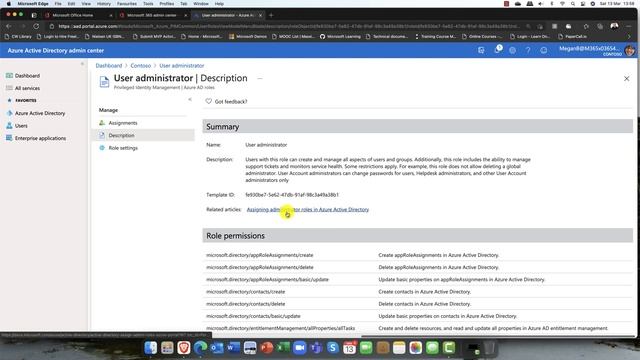Image resolution: width=640 pixels, height=360 pixels.
Task: Open portal feedback smiley icon
Action: (543, 50)
